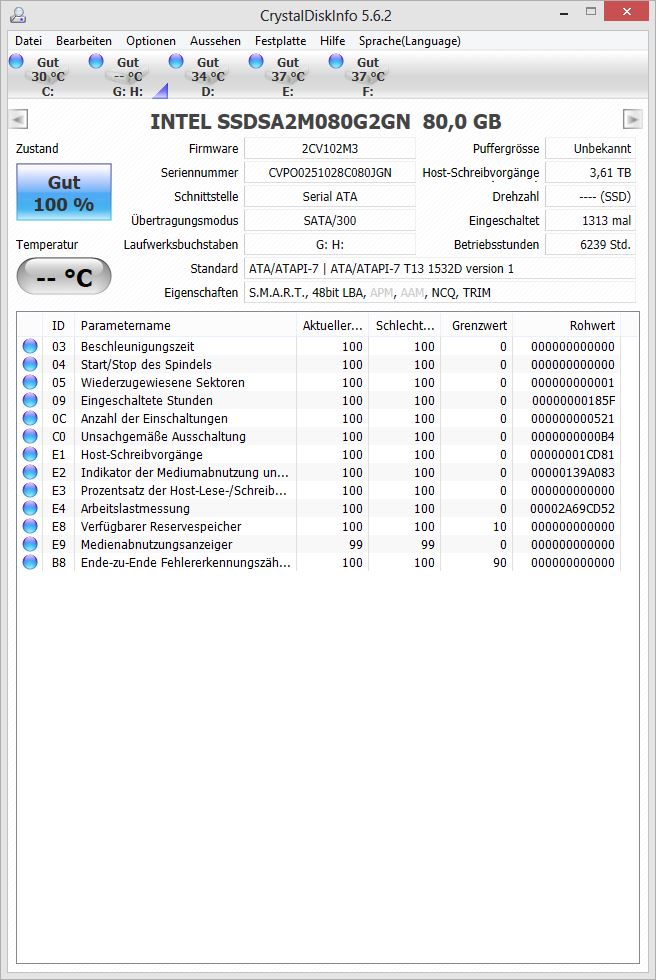Close the CrystalDiskInfo window

pos(627,12)
